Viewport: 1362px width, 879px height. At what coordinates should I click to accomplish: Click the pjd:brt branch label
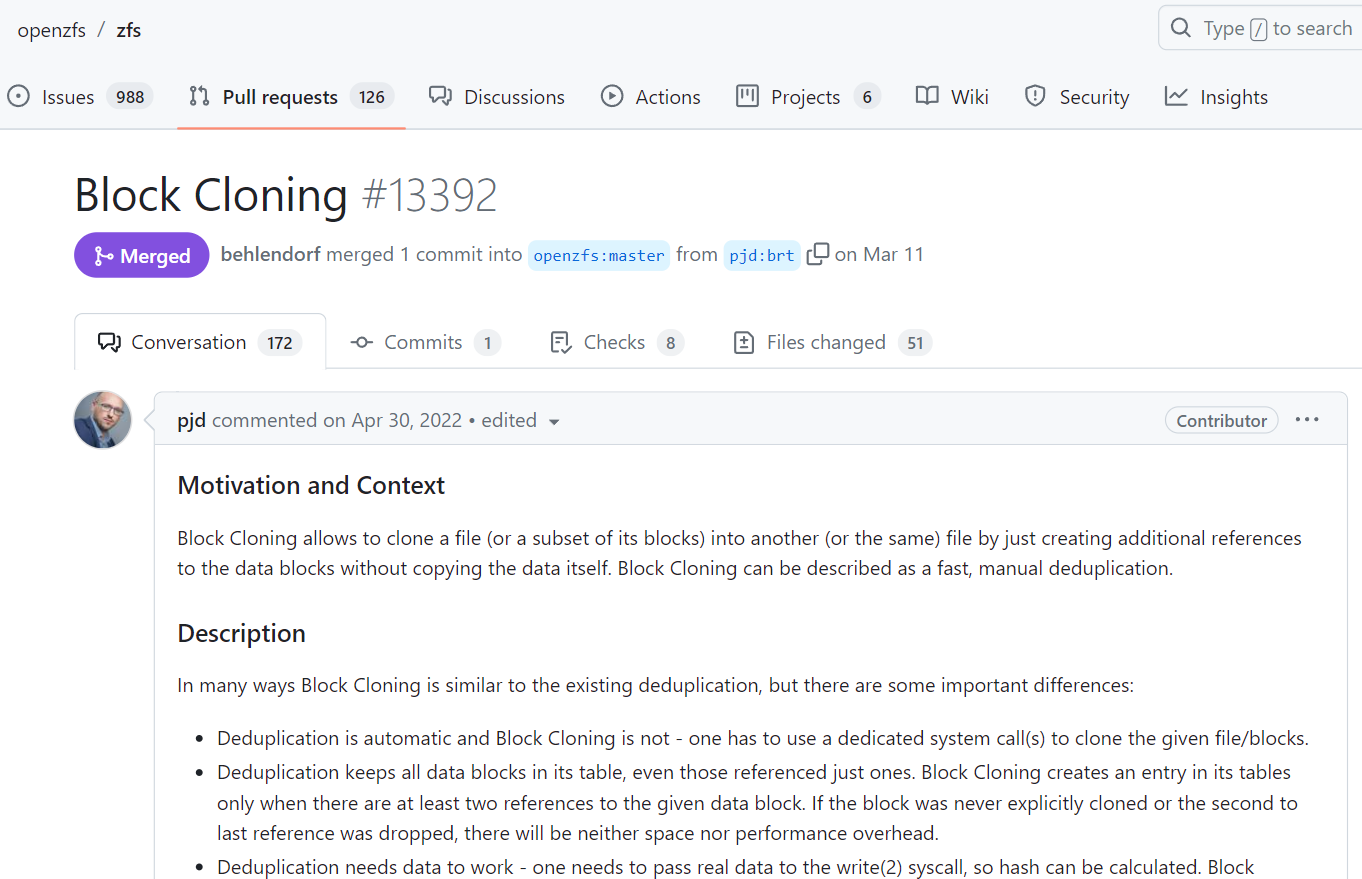762,255
